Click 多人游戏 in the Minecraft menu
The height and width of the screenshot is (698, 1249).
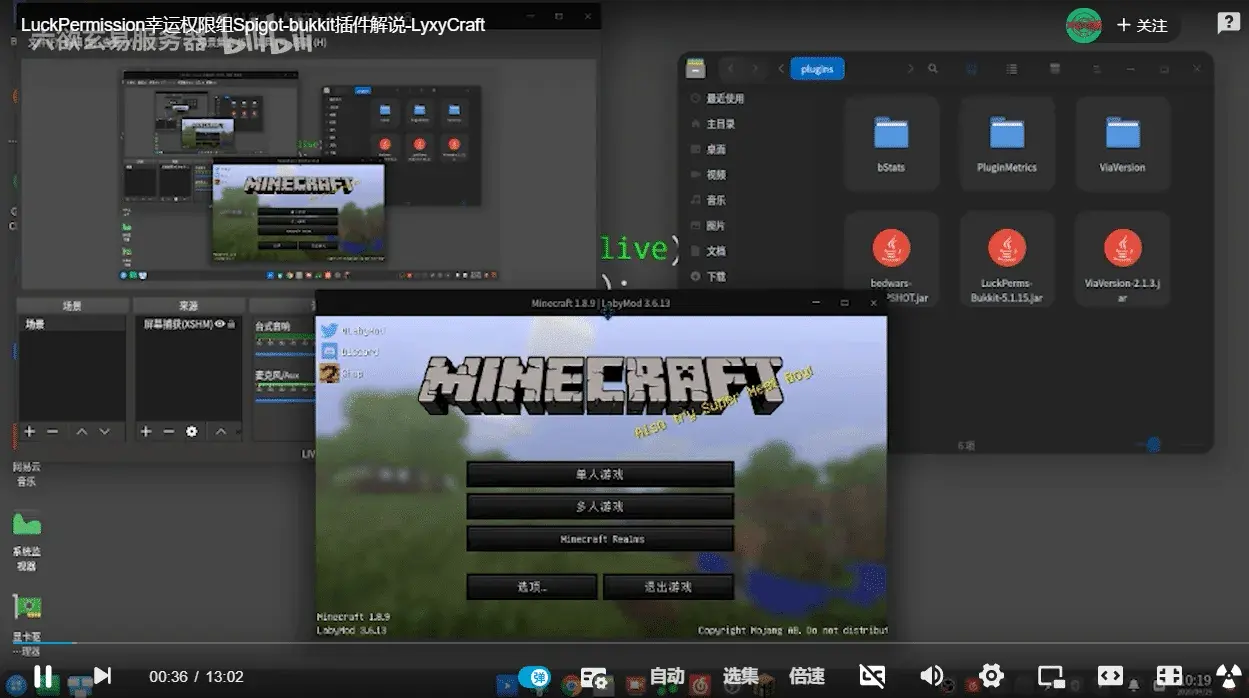pyautogui.click(x=600, y=506)
